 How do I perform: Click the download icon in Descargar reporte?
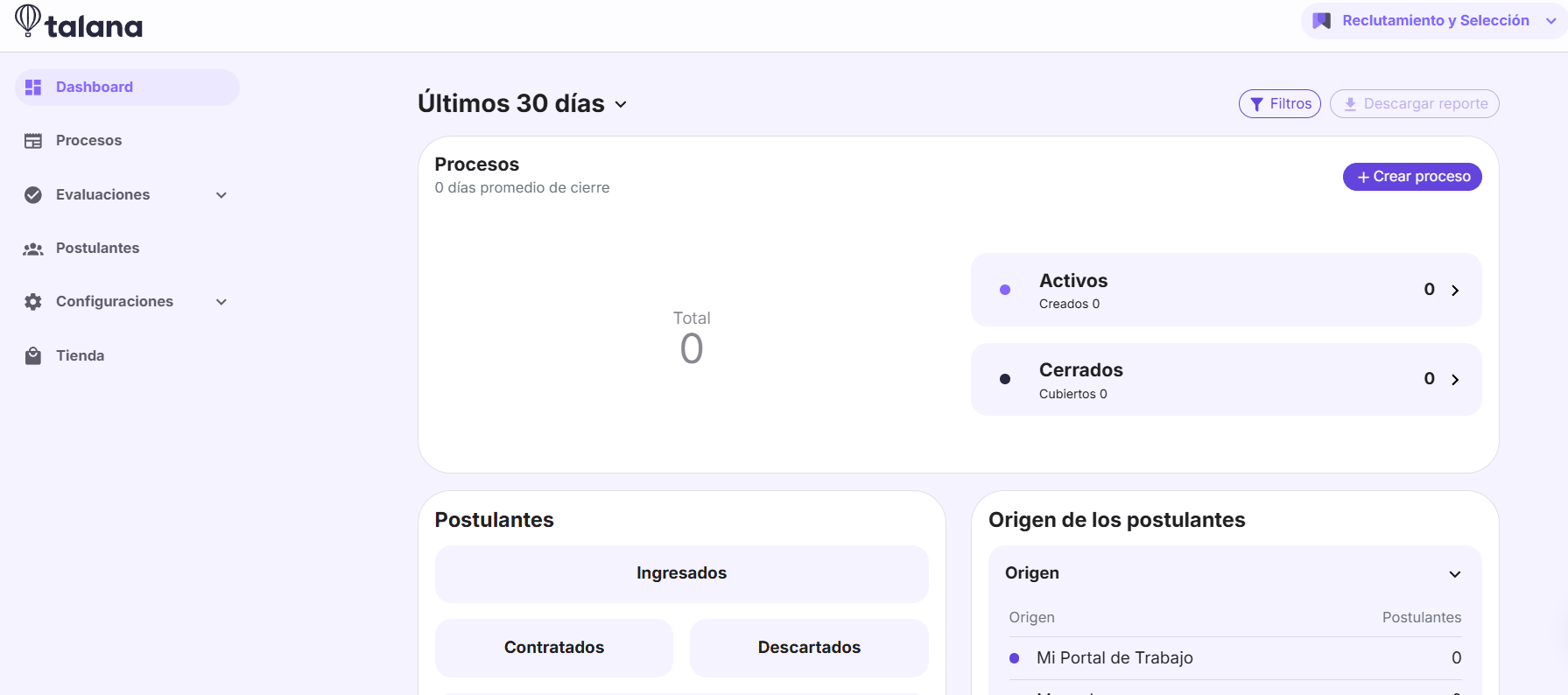[x=1350, y=104]
